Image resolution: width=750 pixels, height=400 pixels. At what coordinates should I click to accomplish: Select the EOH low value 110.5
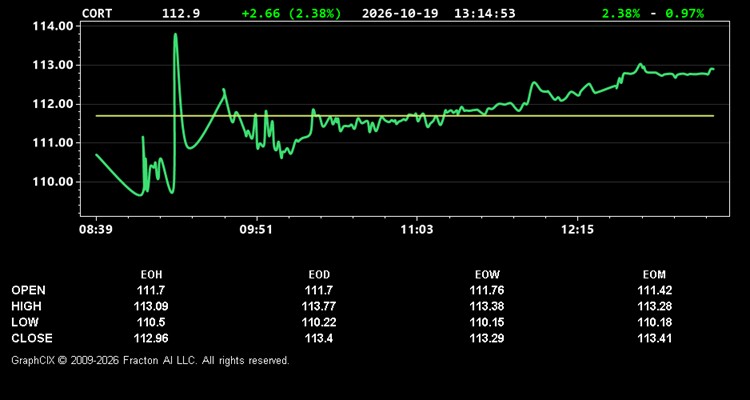151,322
